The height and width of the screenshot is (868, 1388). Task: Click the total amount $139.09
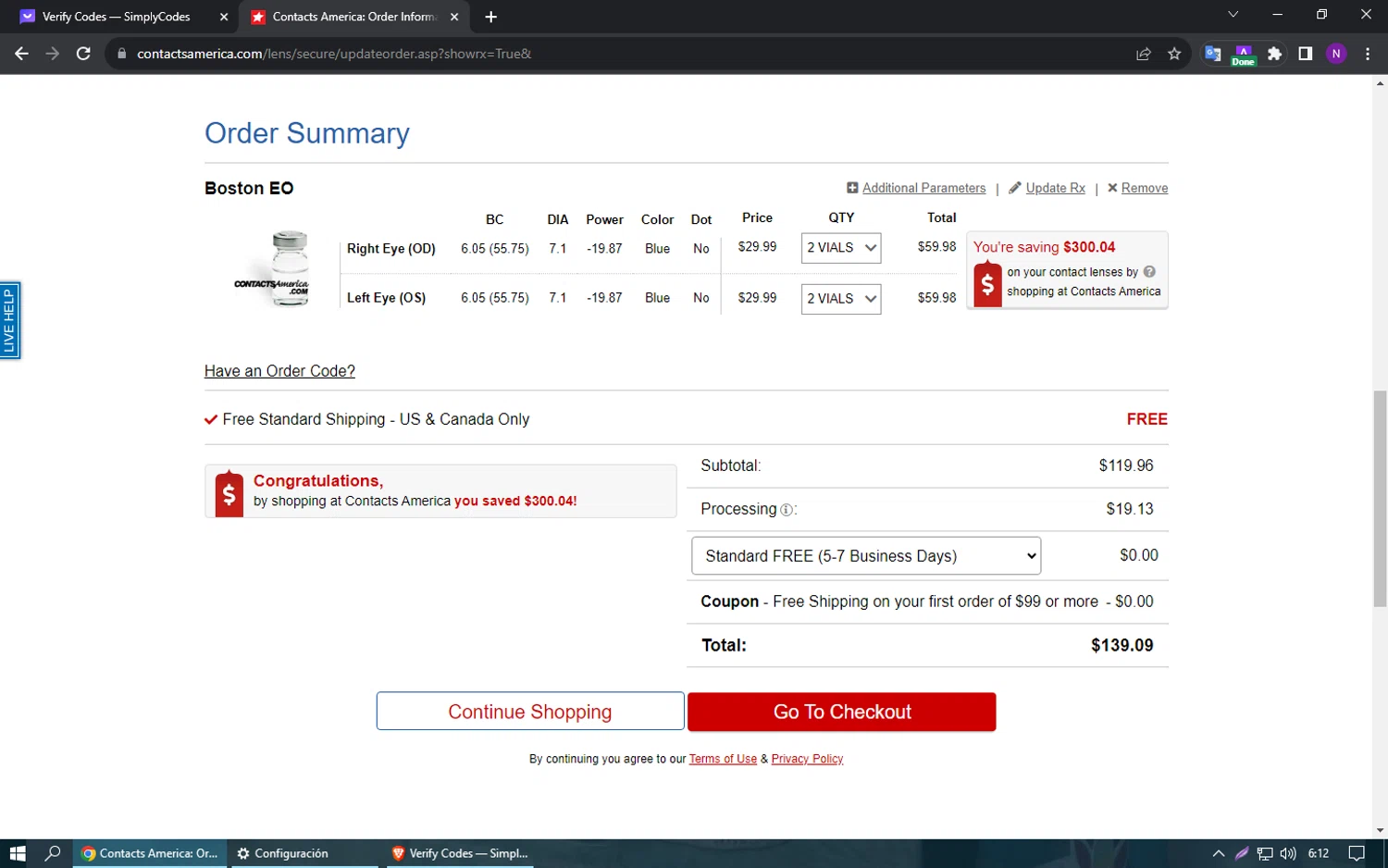coord(1122,645)
